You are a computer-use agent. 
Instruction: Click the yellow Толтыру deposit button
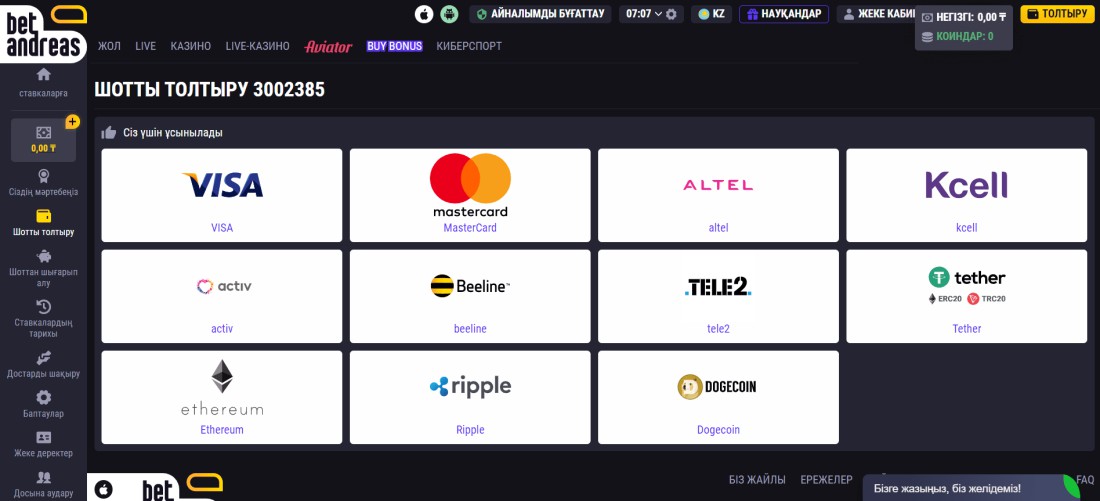(x=1057, y=14)
